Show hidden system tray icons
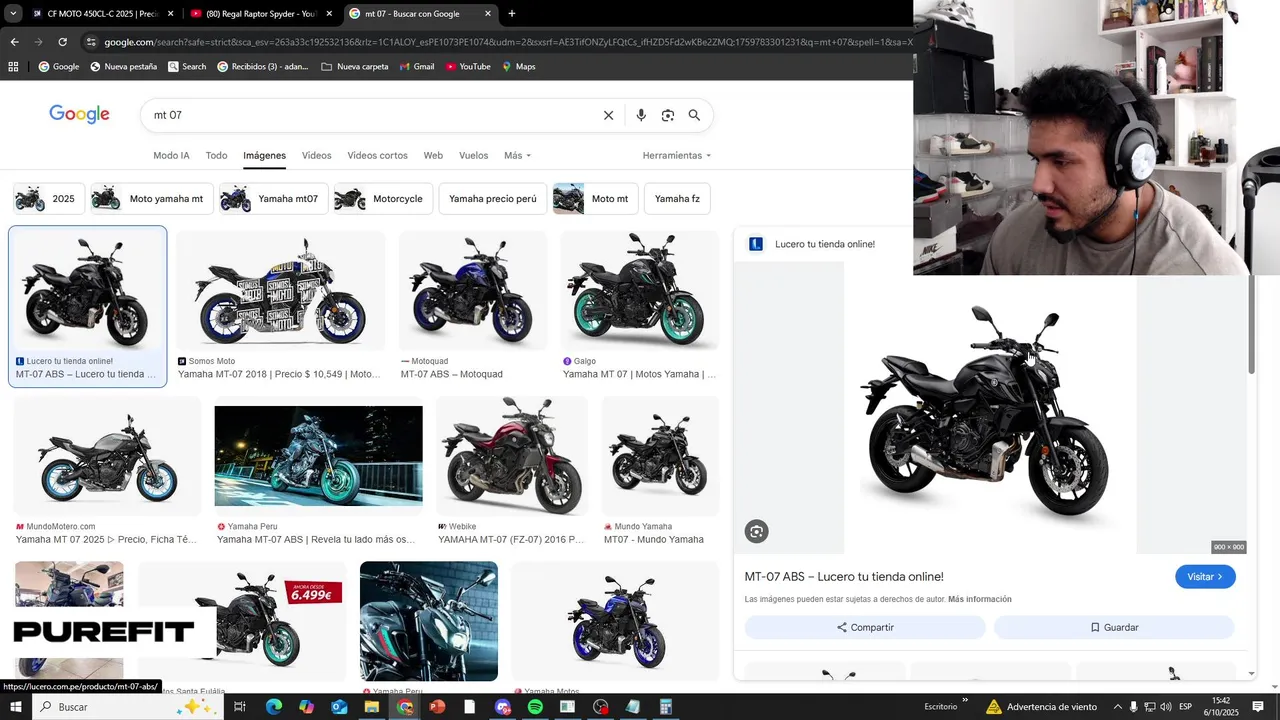Image resolution: width=1280 pixels, height=720 pixels. (1118, 707)
